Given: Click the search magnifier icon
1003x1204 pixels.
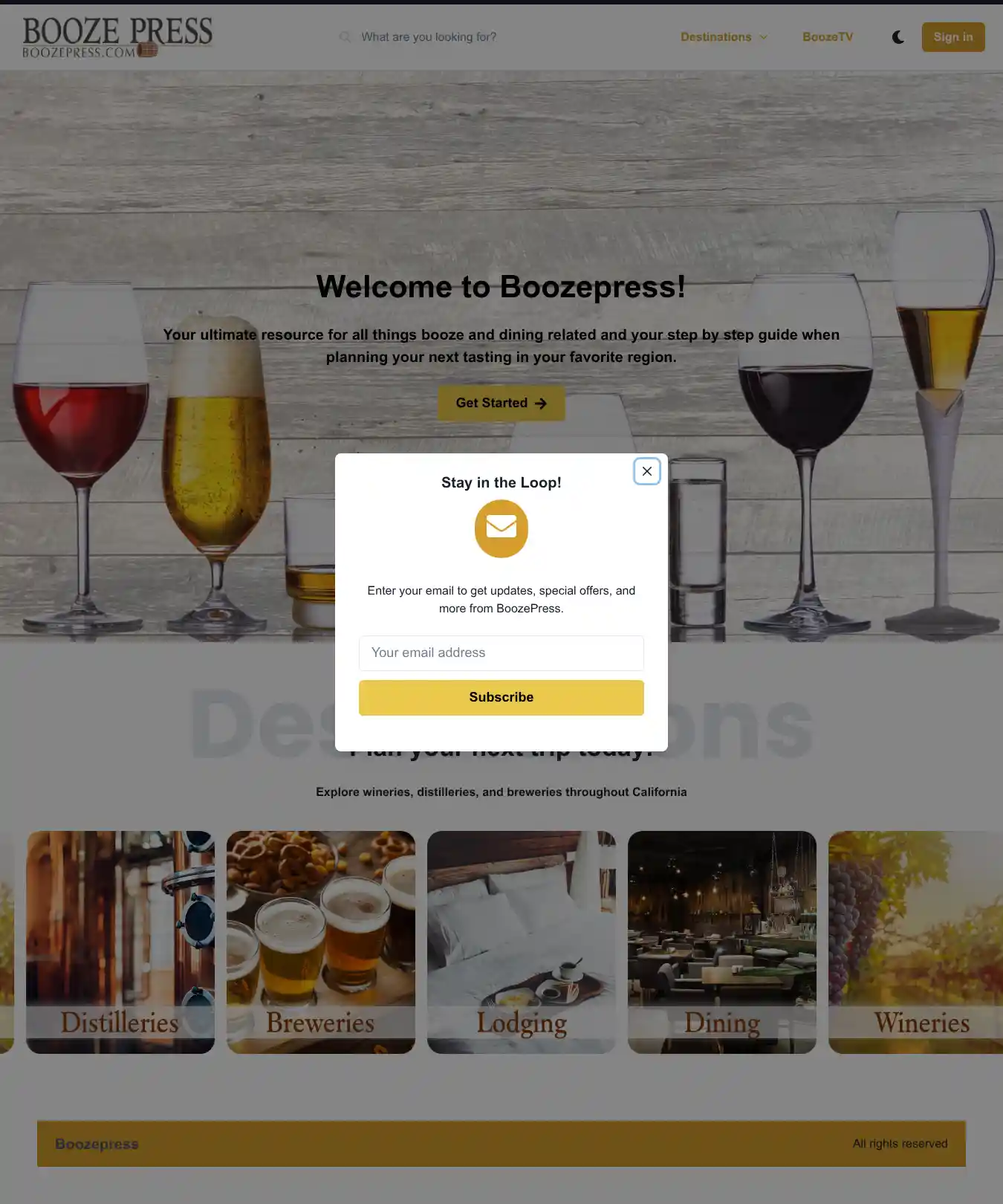Looking at the screenshot, I should (345, 37).
